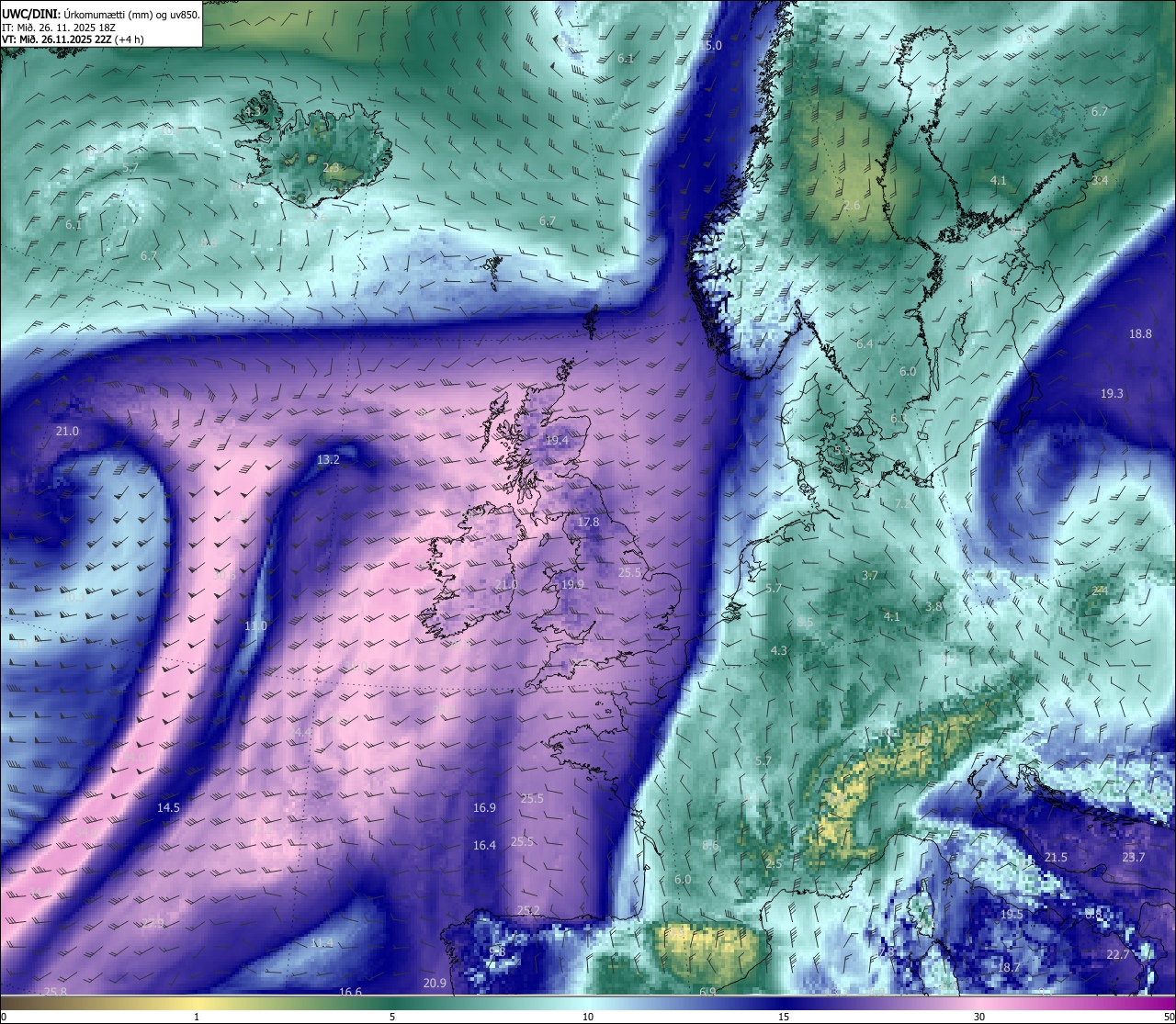Viewport: 1176px width, 1024px height.
Task: Click the 19.3 value on the map
Action: (x=1112, y=394)
